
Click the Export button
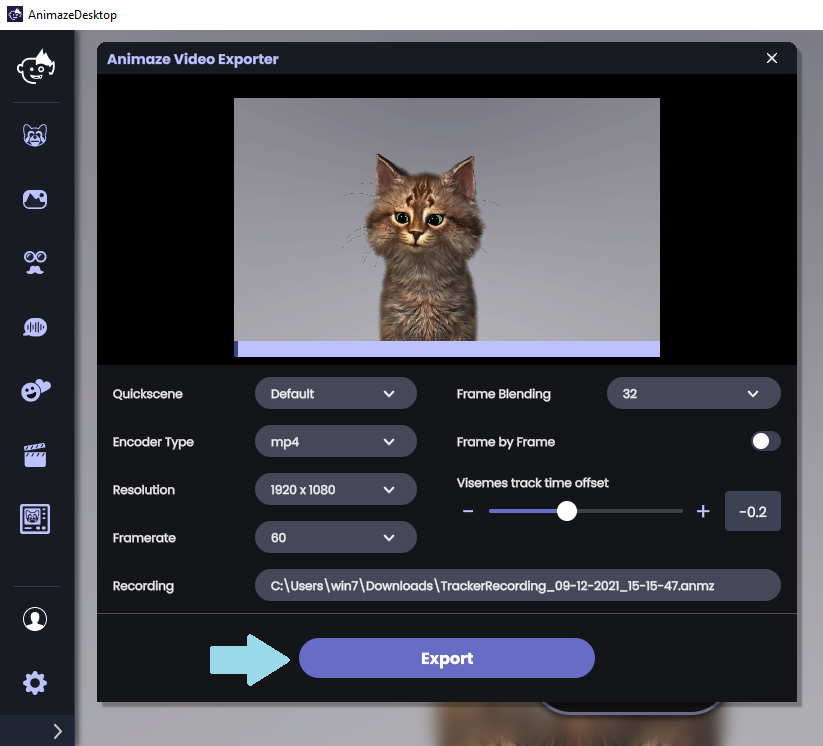tap(446, 658)
